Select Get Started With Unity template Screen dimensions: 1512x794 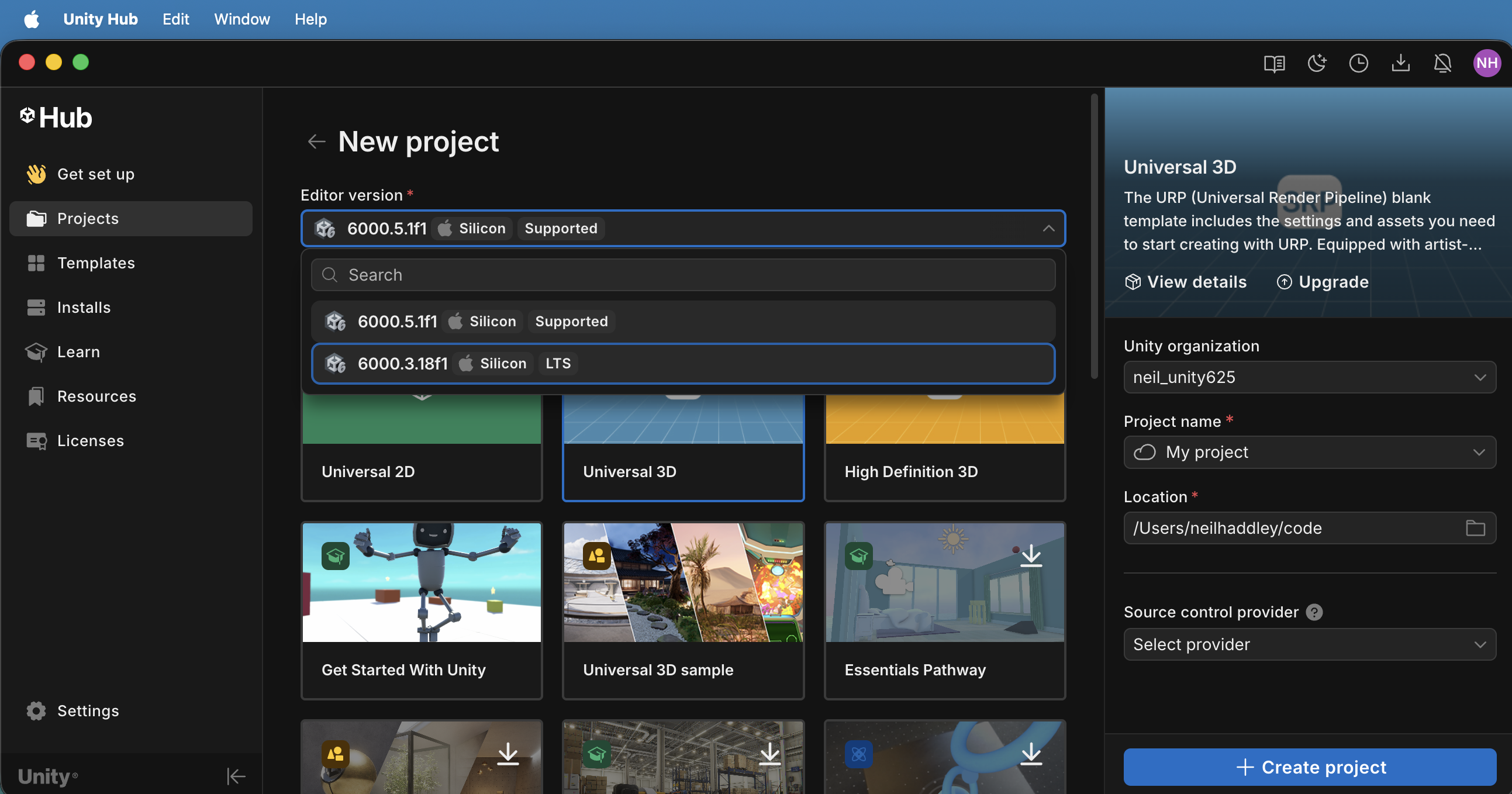[422, 610]
